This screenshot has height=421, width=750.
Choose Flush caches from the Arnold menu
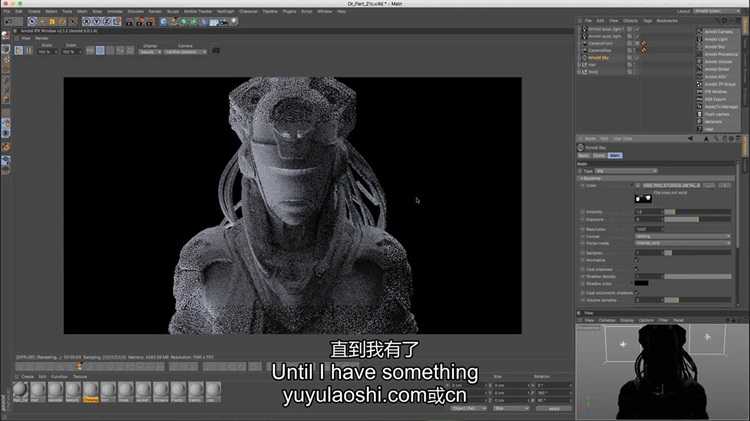[717, 114]
